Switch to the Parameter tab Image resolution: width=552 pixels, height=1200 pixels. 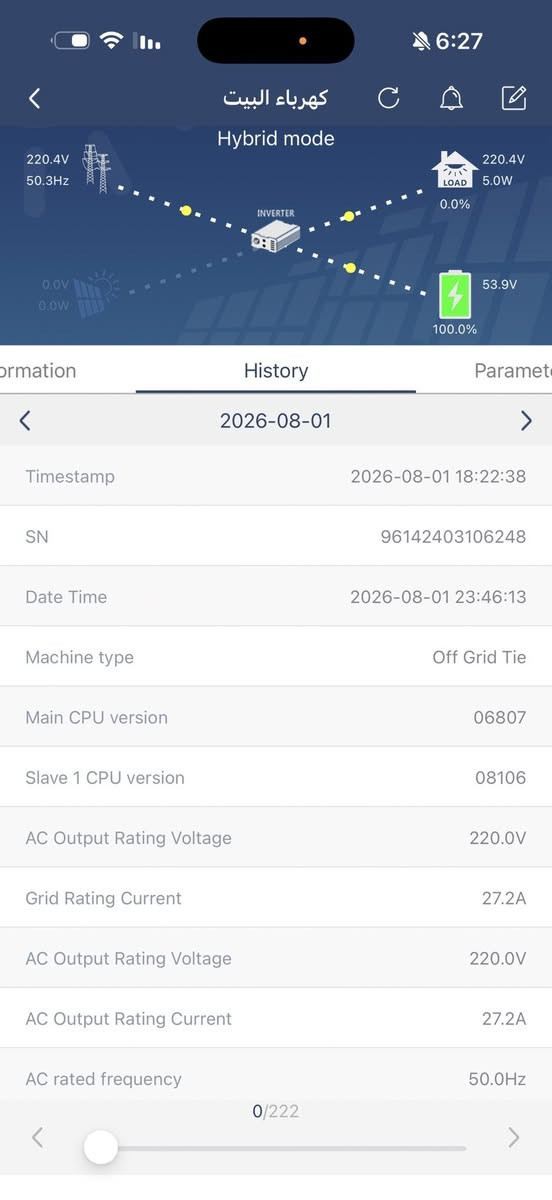pos(512,370)
